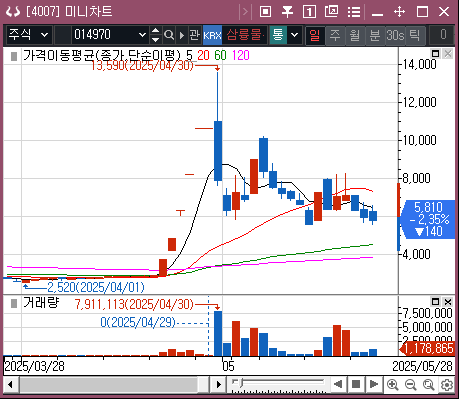The height and width of the screenshot is (399, 459).
Task: Open chart in new window icon
Action: pos(331,12)
